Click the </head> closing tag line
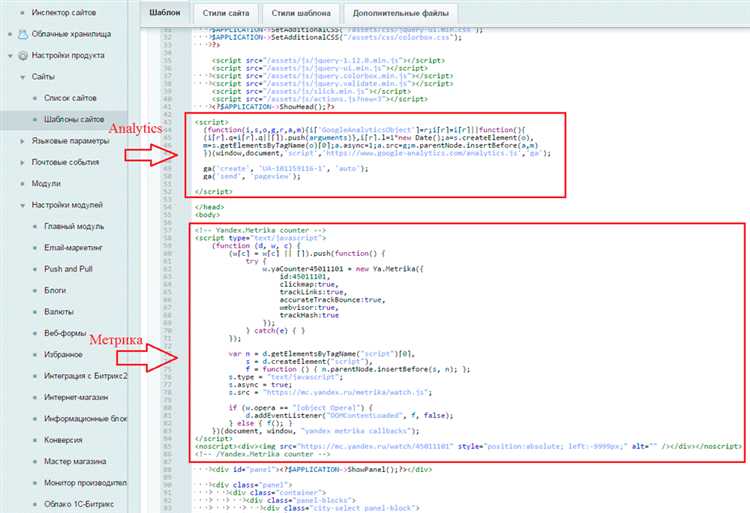The image size is (750, 513). (x=210, y=207)
